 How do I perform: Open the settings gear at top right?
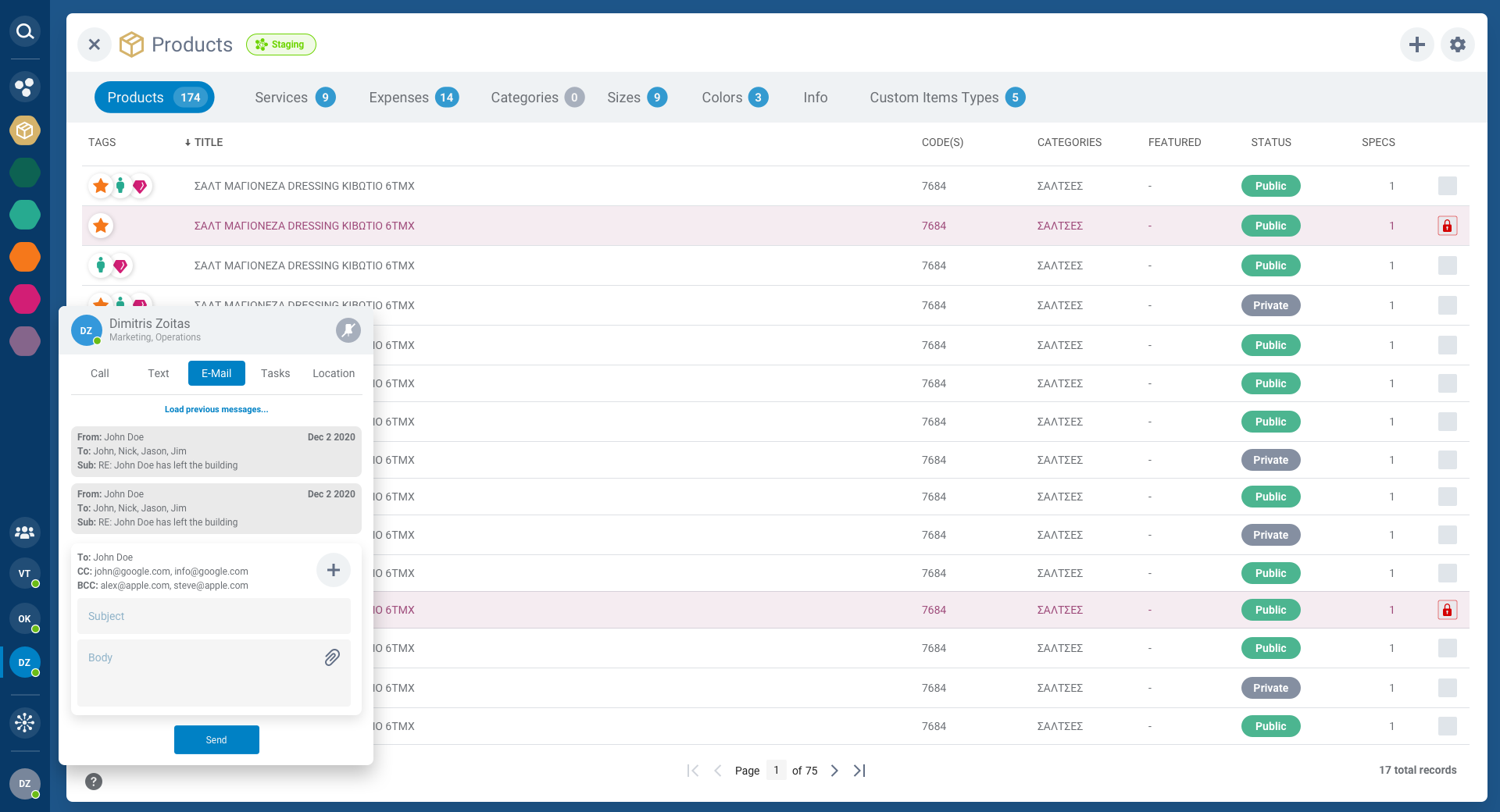(x=1457, y=45)
